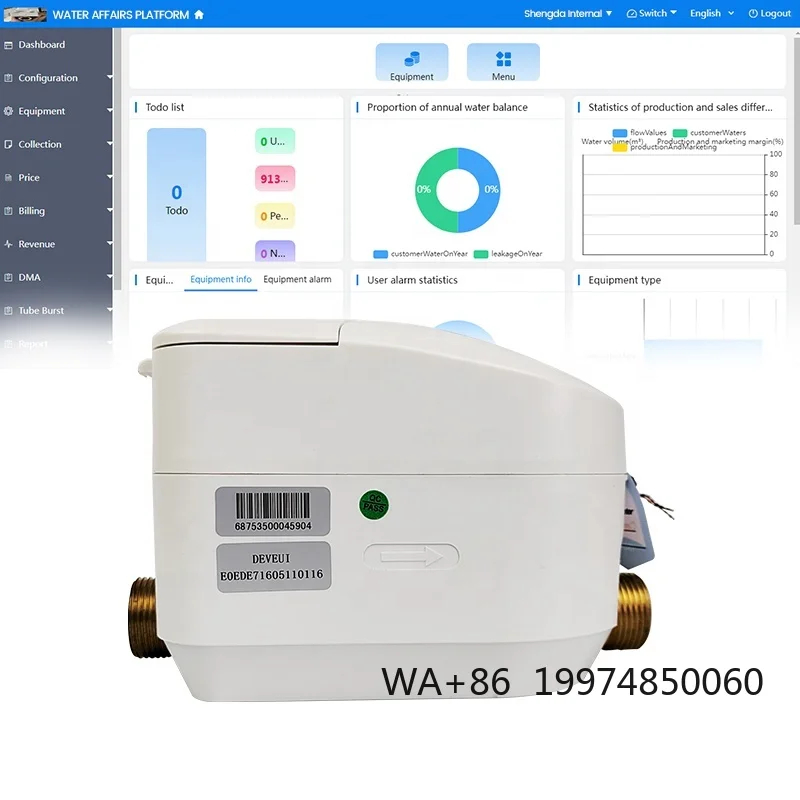Click the Billing icon in the sidebar
Viewport: 800px width, 800px height.
(11, 211)
